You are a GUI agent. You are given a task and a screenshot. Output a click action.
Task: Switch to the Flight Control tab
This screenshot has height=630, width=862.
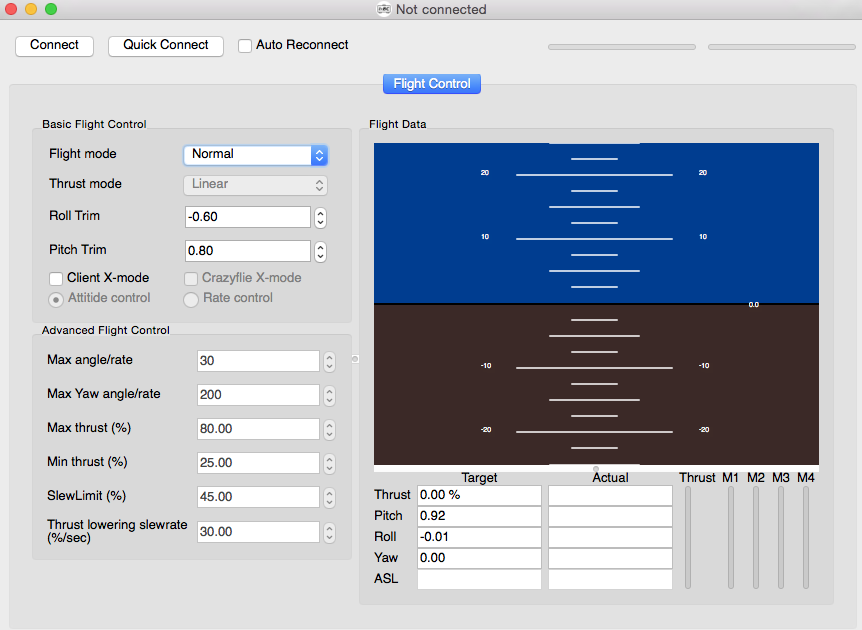pos(432,84)
